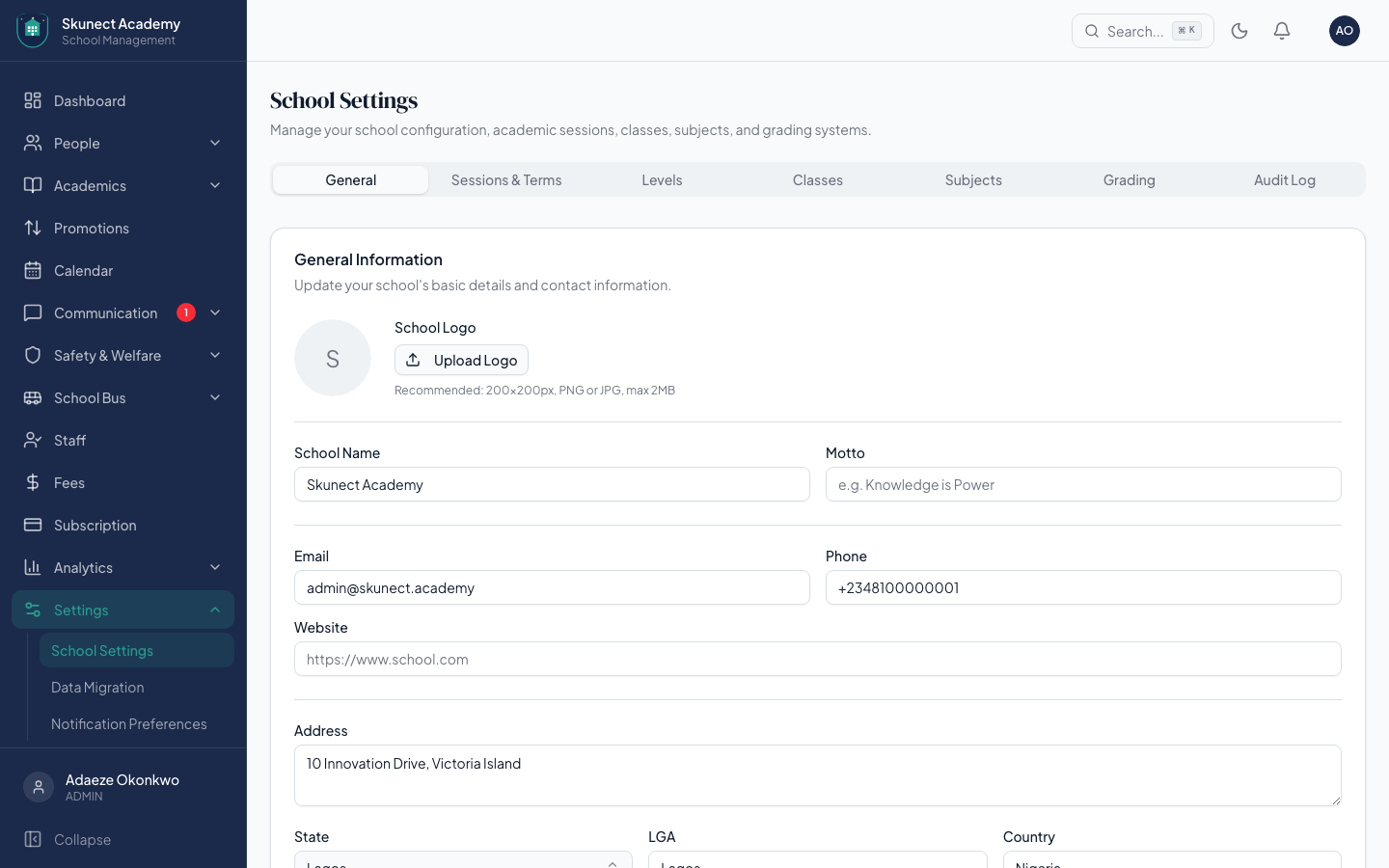Open the Subscription page
Viewport: 1389px width, 868px height.
[123, 525]
